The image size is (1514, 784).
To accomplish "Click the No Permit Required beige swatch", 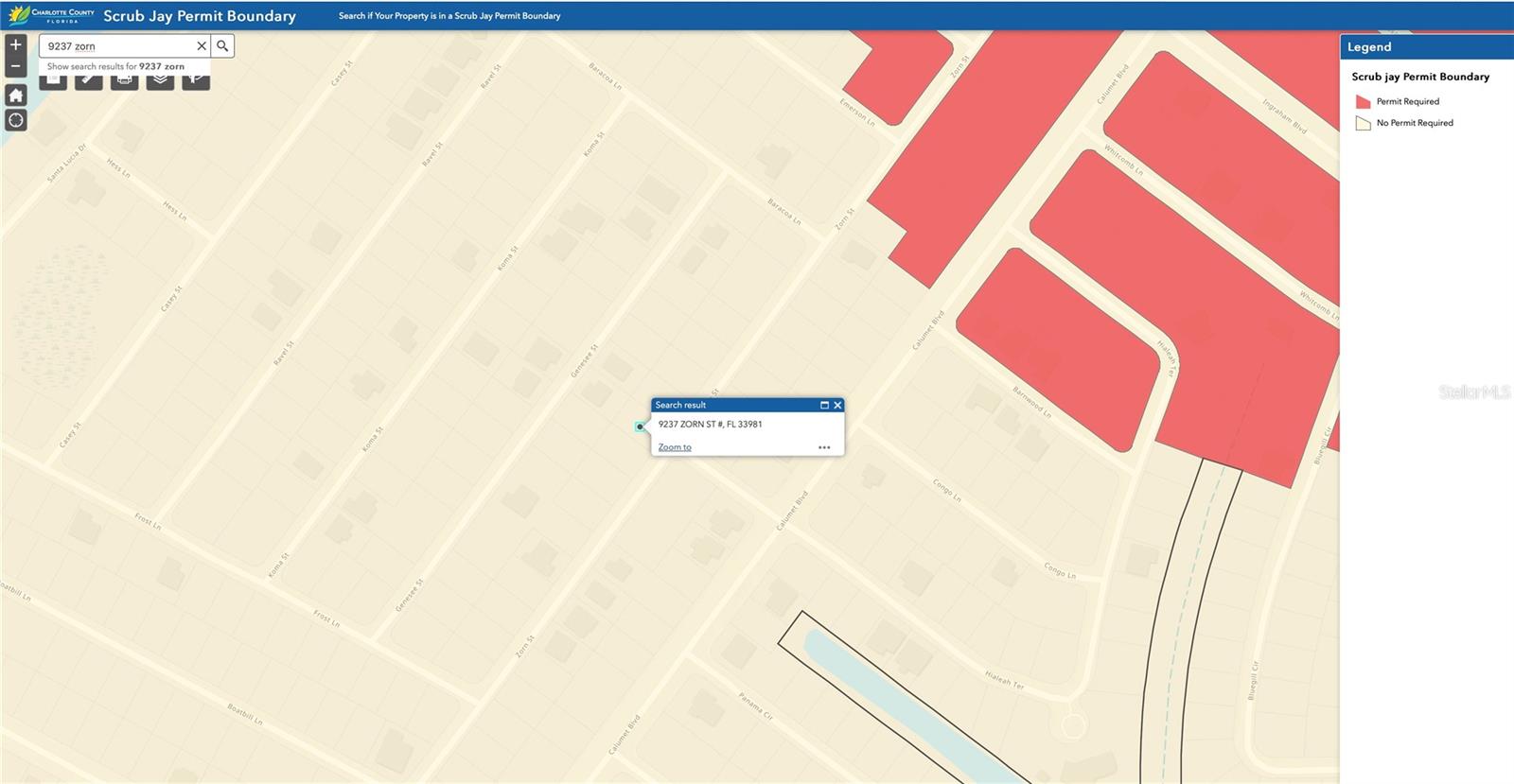I will [x=1363, y=123].
